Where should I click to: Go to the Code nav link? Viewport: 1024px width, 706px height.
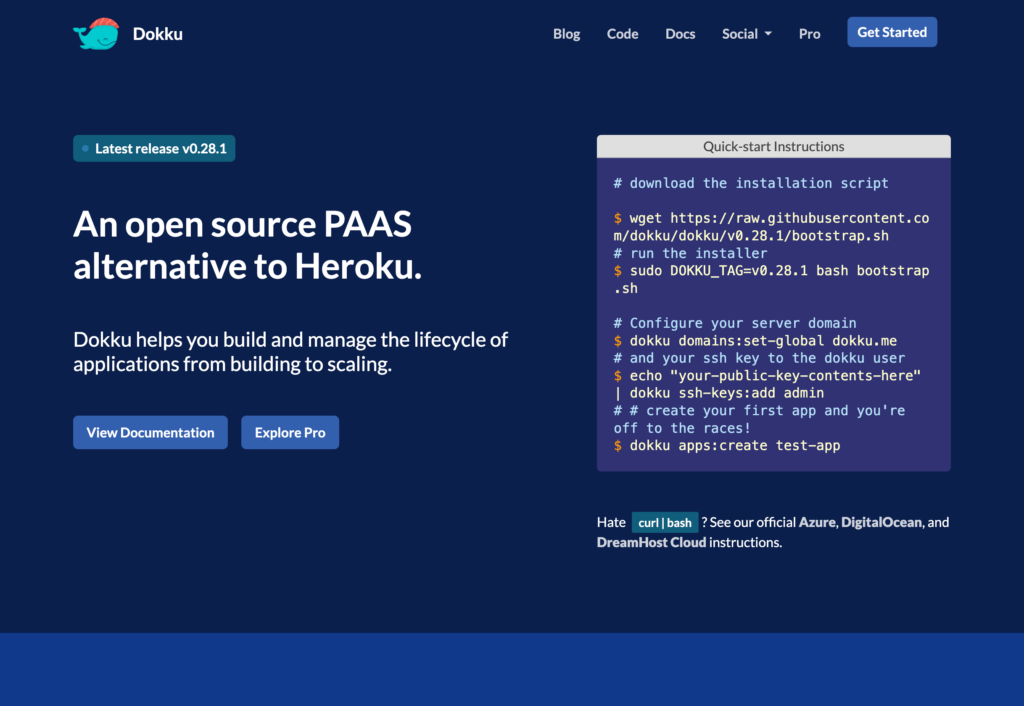click(622, 34)
